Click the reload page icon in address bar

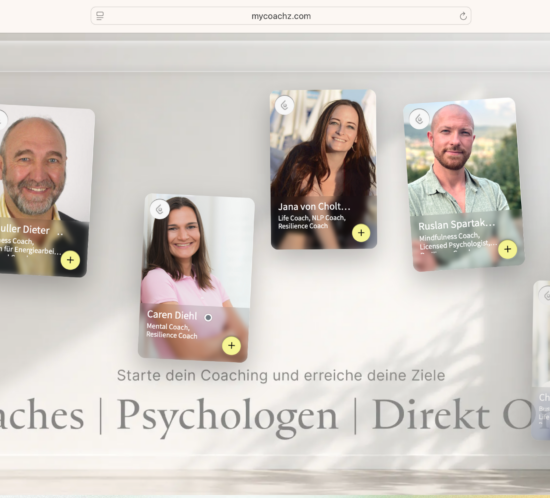point(463,16)
